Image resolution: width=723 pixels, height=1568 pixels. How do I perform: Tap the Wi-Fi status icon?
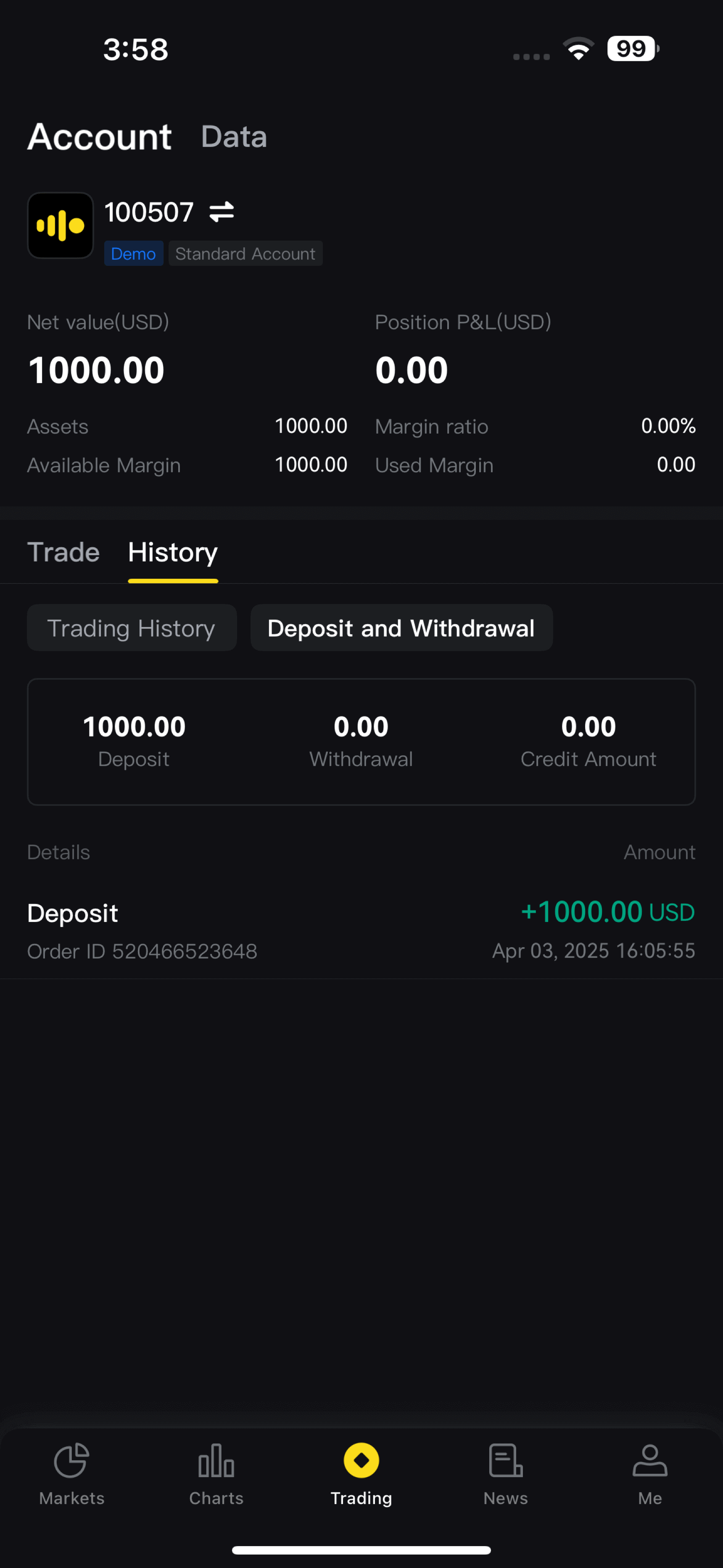pos(578,49)
